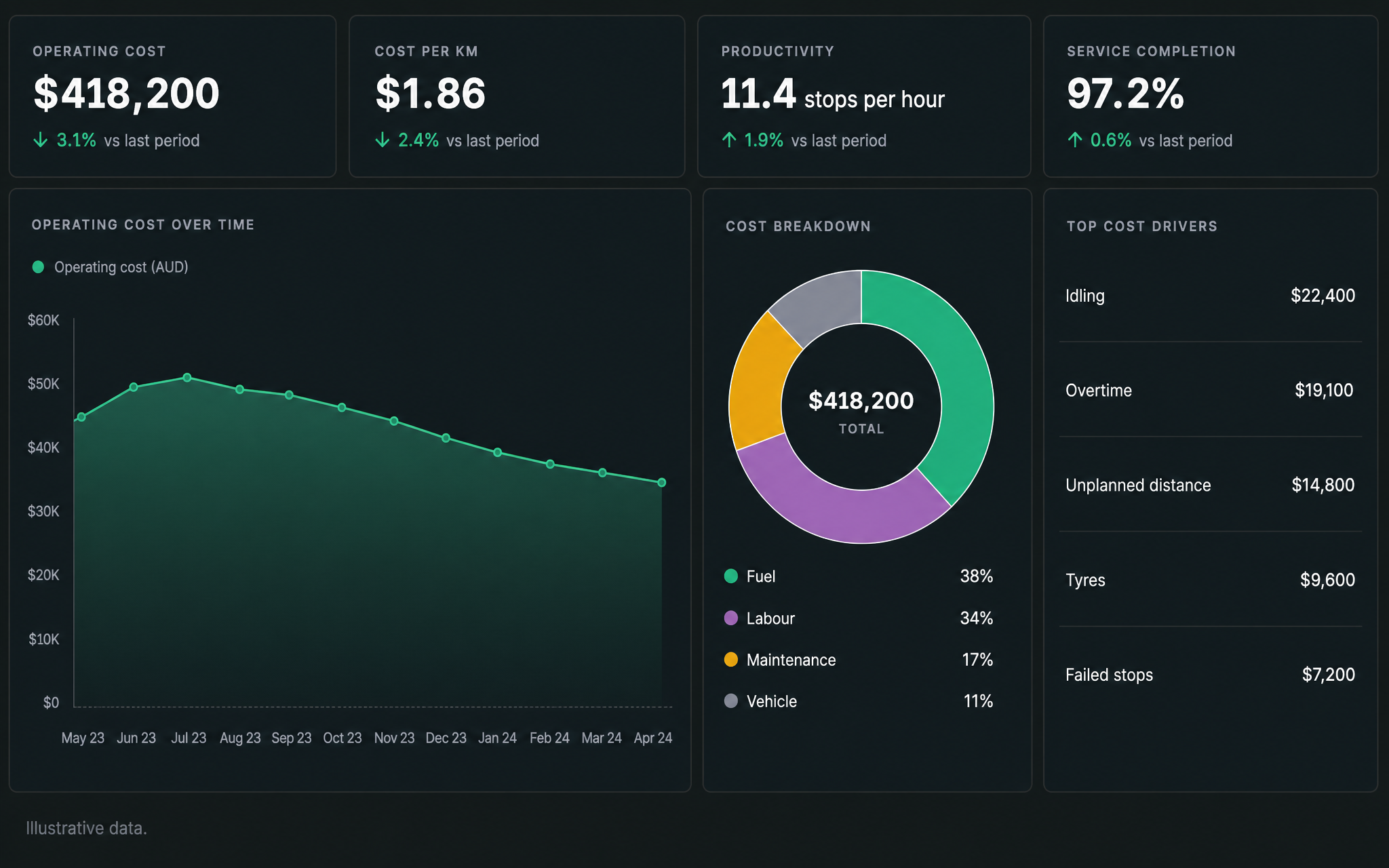Click the gray Vehicle donut segment

click(821, 306)
